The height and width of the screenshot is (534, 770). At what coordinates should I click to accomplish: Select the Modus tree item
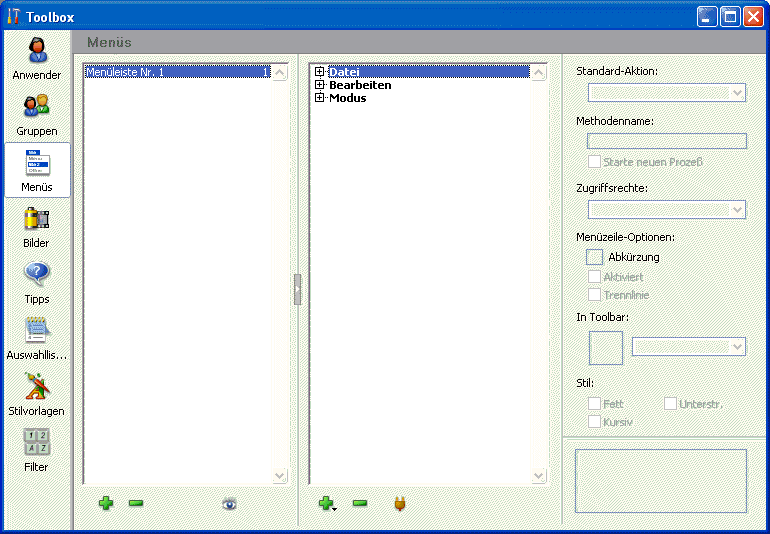[347, 98]
